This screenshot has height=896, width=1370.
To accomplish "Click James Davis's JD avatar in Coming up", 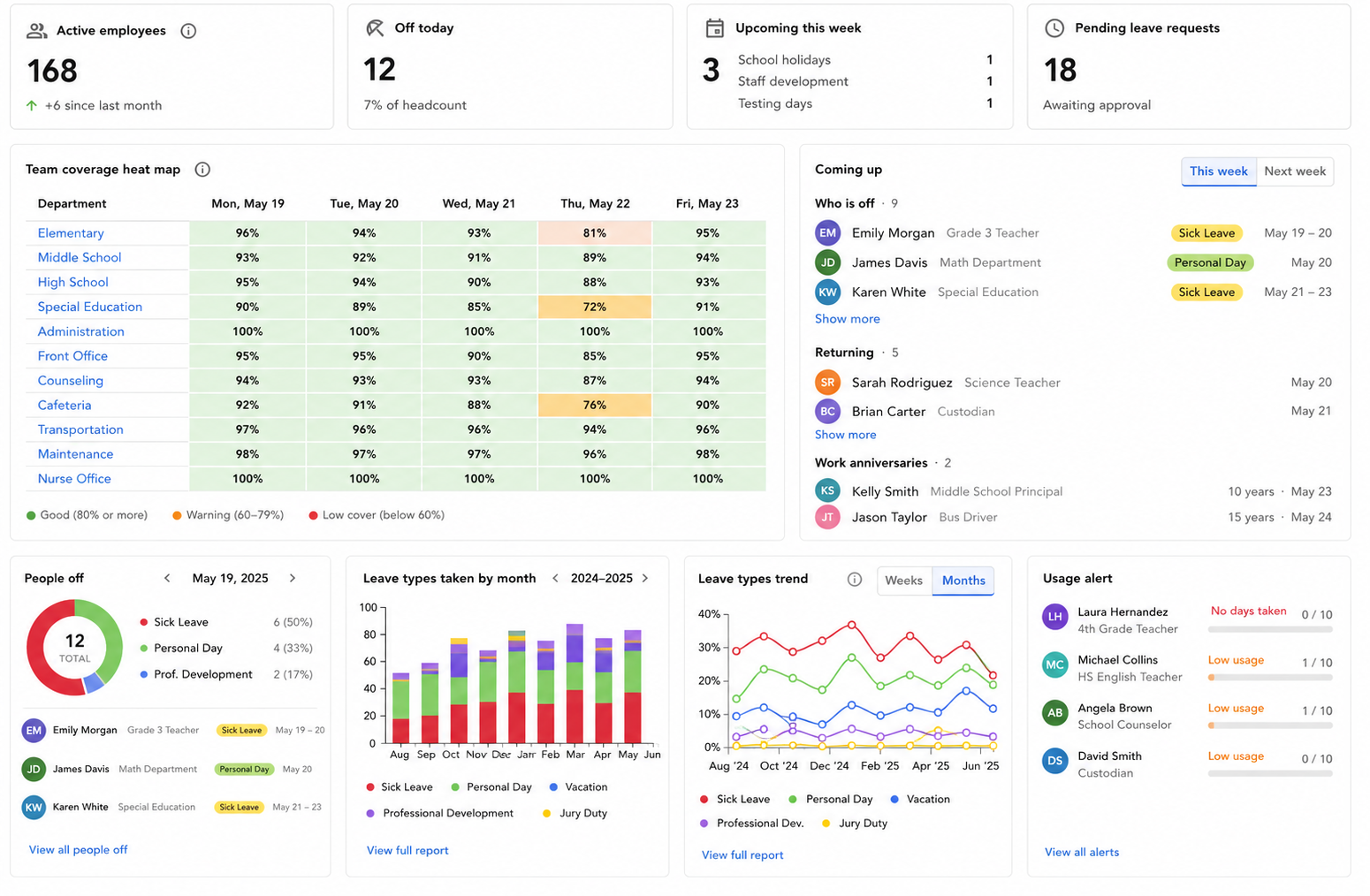I will [x=827, y=262].
